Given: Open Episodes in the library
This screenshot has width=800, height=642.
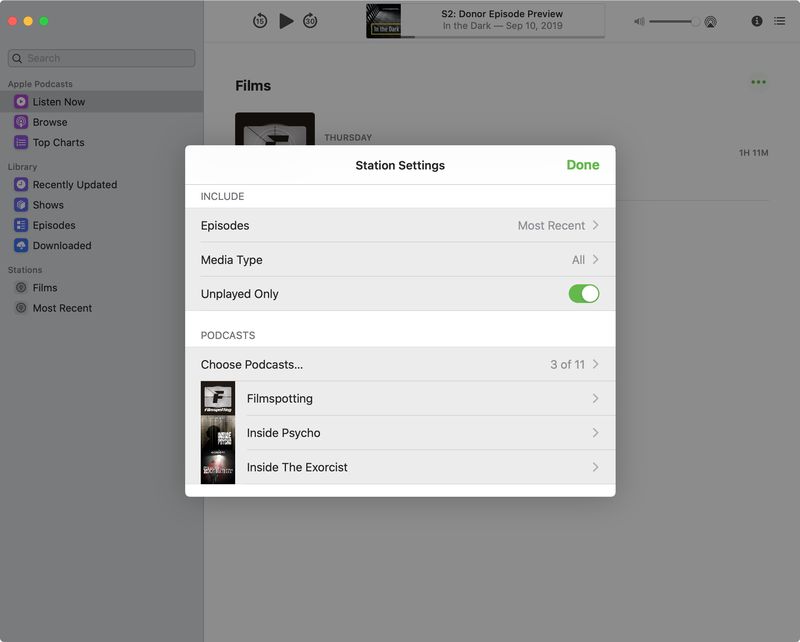Looking at the screenshot, I should click(x=102, y=225).
